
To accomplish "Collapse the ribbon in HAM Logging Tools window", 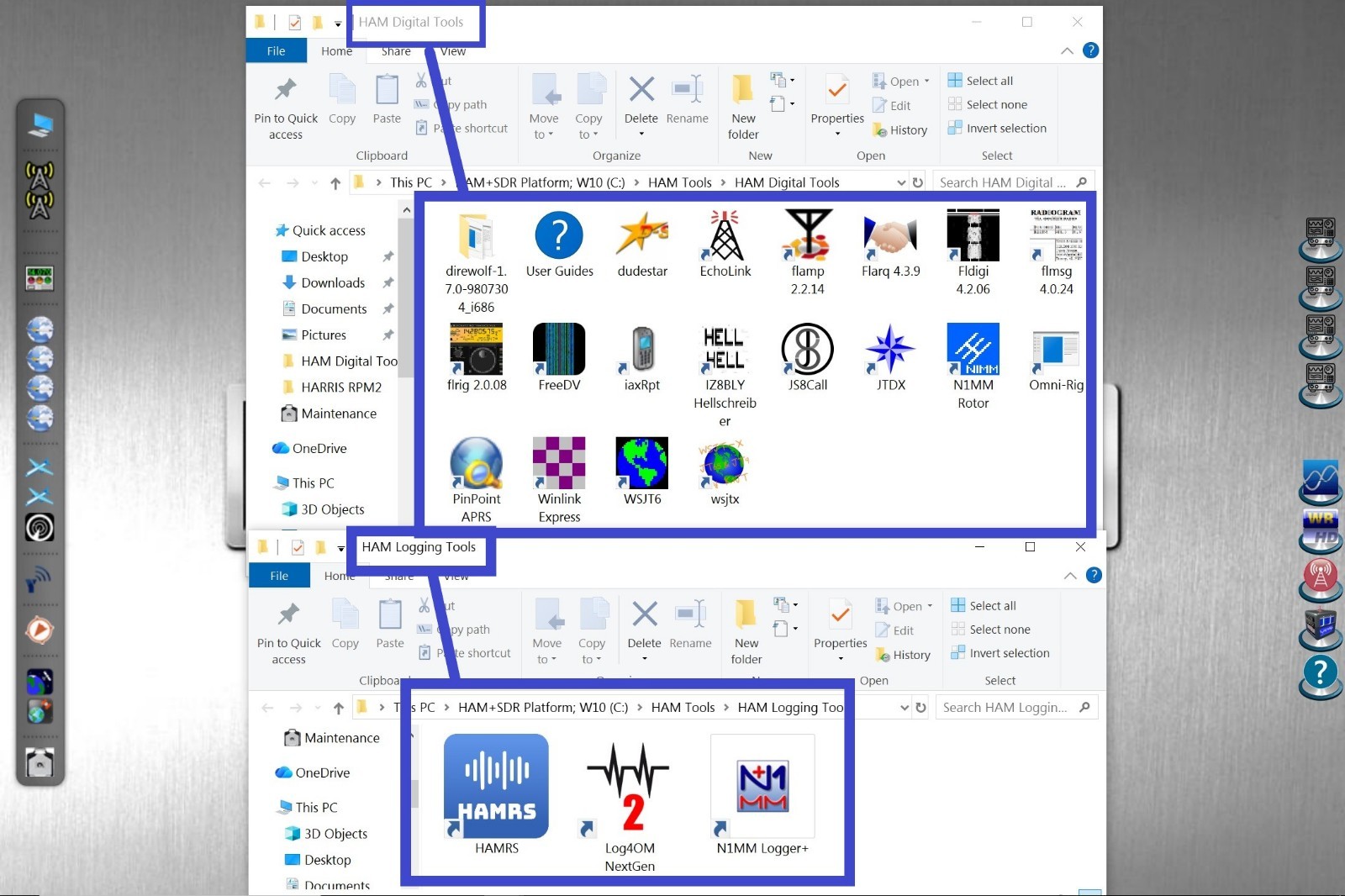I will [1070, 576].
